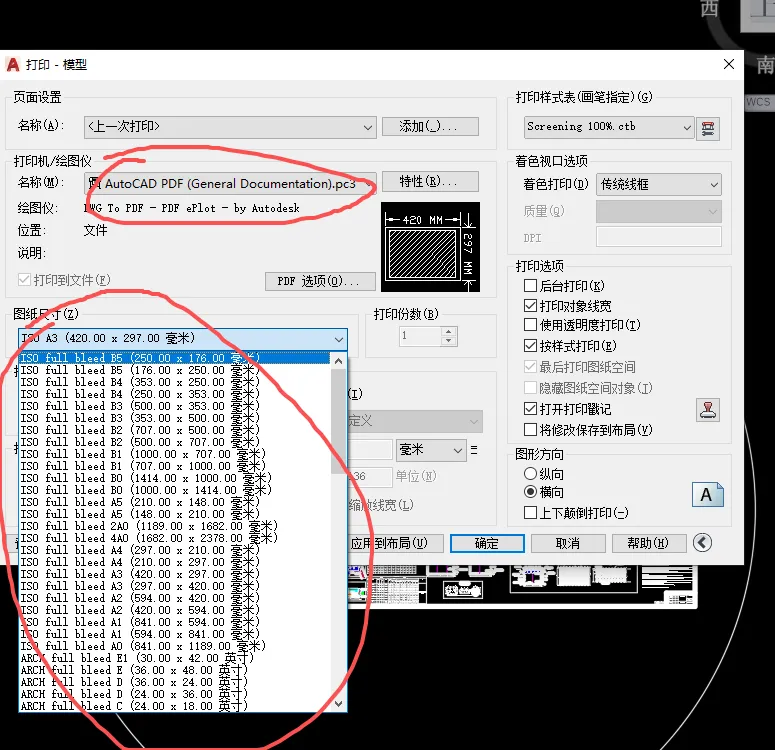Select ISO full bleed A3 (420.00 x 297.00)
Image resolution: width=775 pixels, height=750 pixels.
tap(174, 574)
